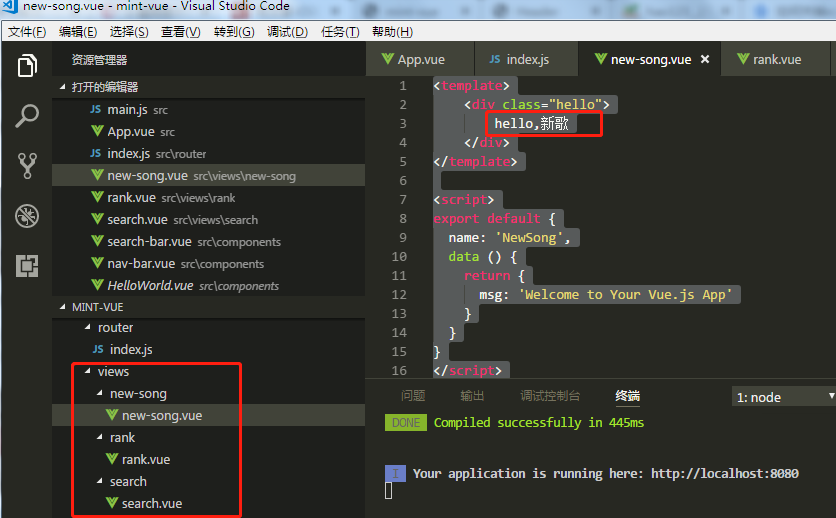Open the Search view in the activity bar
Screen dimensions: 836x518
pyautogui.click(x=27, y=116)
